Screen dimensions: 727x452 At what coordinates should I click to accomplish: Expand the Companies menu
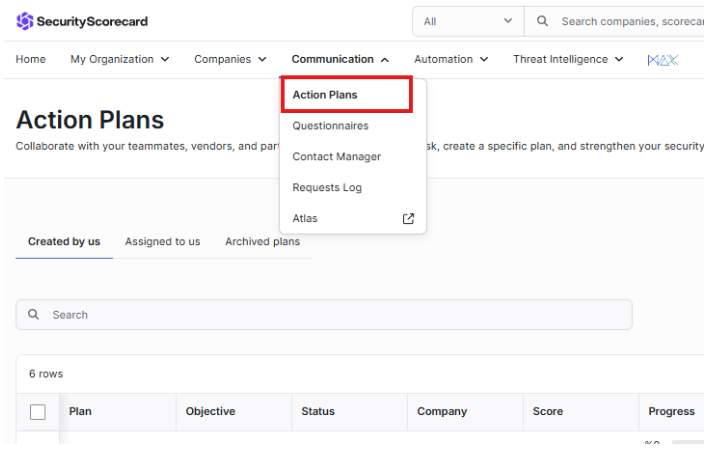(230, 59)
